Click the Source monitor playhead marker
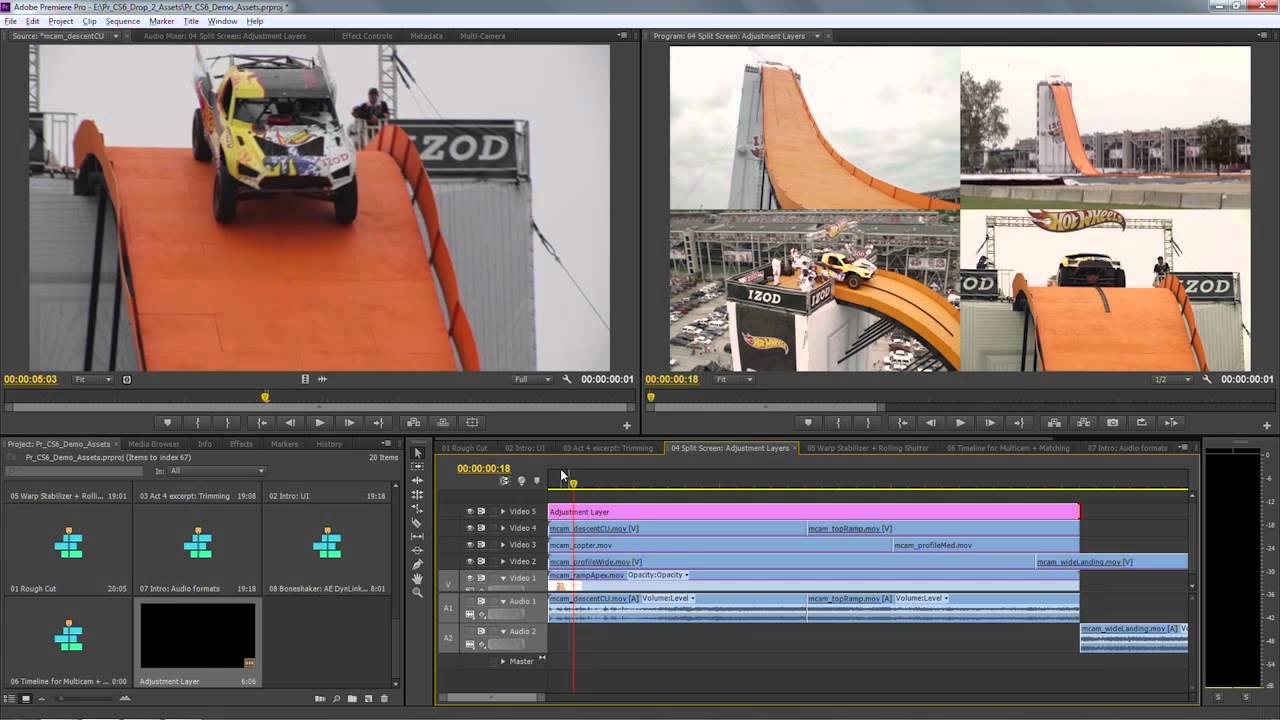 [265, 397]
